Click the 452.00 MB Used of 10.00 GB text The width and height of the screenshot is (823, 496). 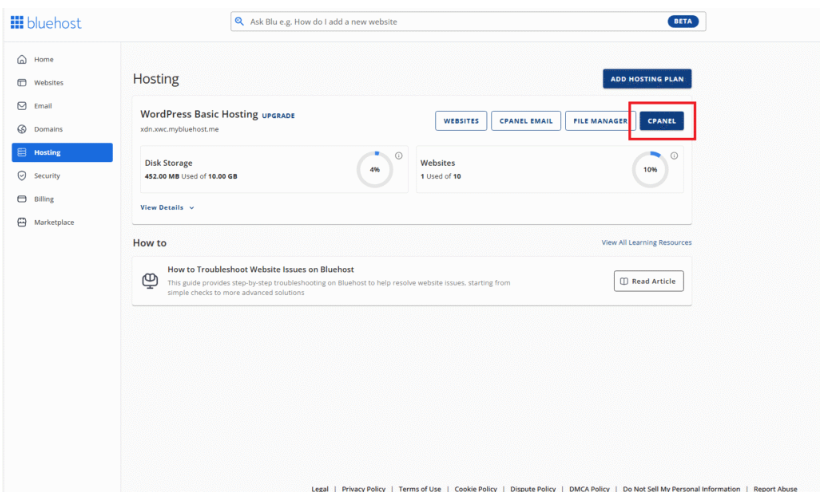click(x=191, y=176)
